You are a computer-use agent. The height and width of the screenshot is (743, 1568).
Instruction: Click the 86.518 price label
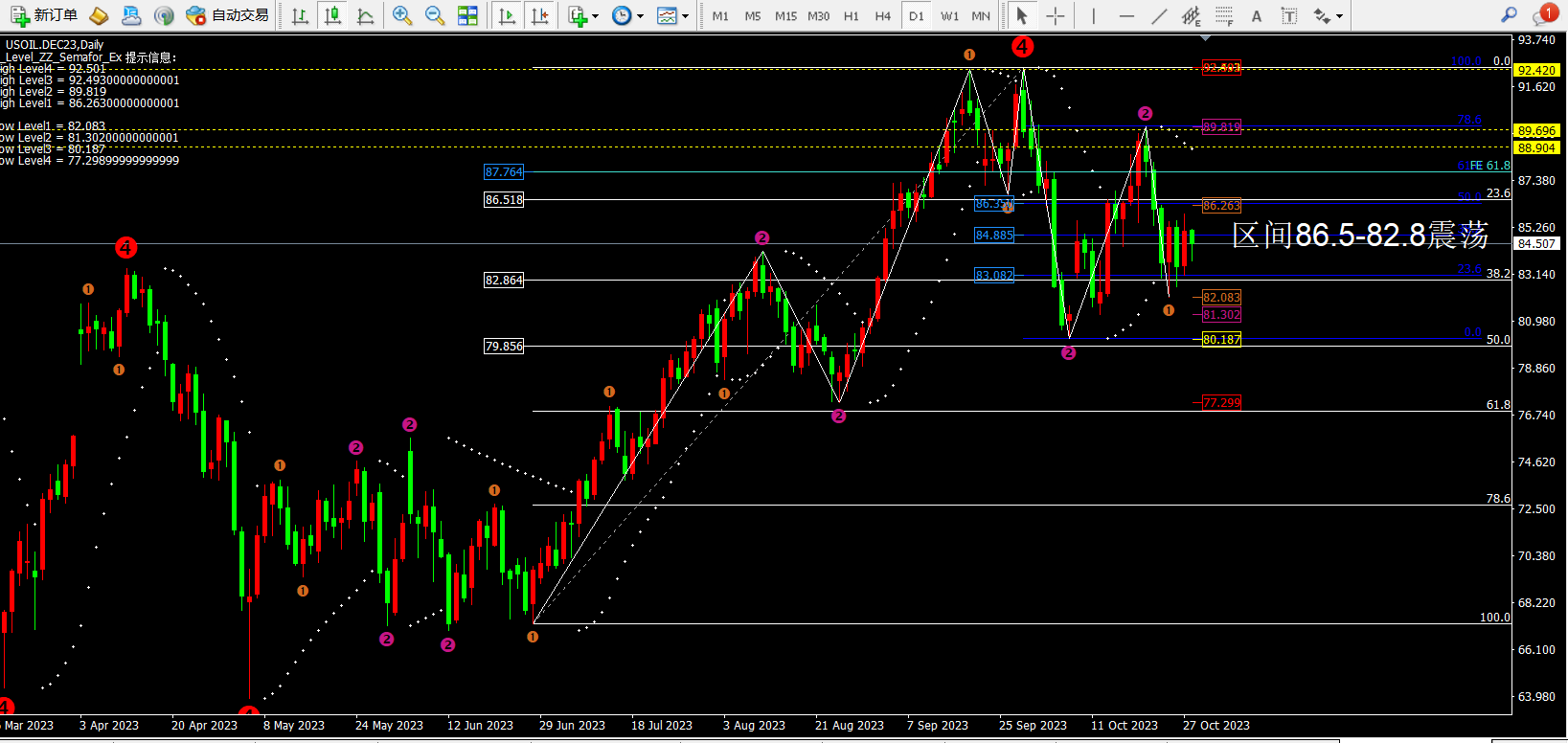pos(504,200)
